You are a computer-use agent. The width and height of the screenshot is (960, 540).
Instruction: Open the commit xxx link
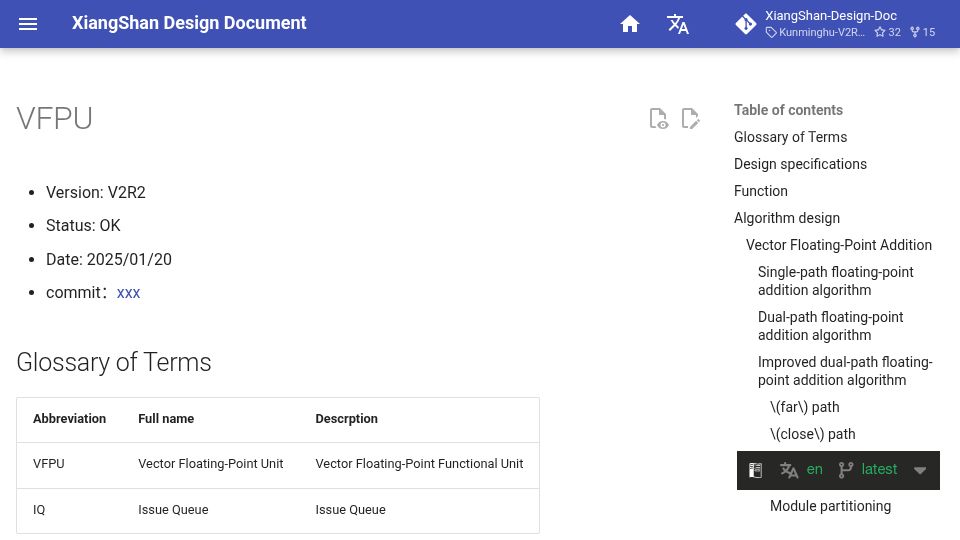click(x=129, y=293)
